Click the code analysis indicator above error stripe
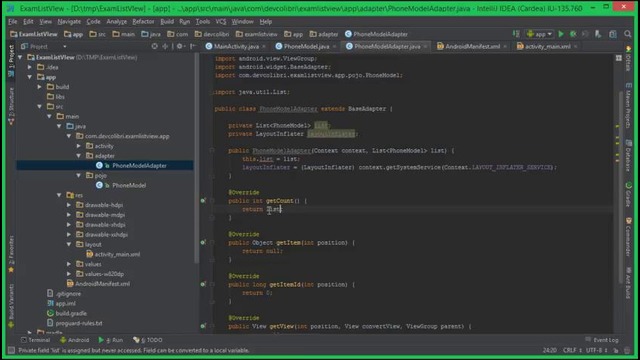The image size is (640, 360). pos(619,58)
